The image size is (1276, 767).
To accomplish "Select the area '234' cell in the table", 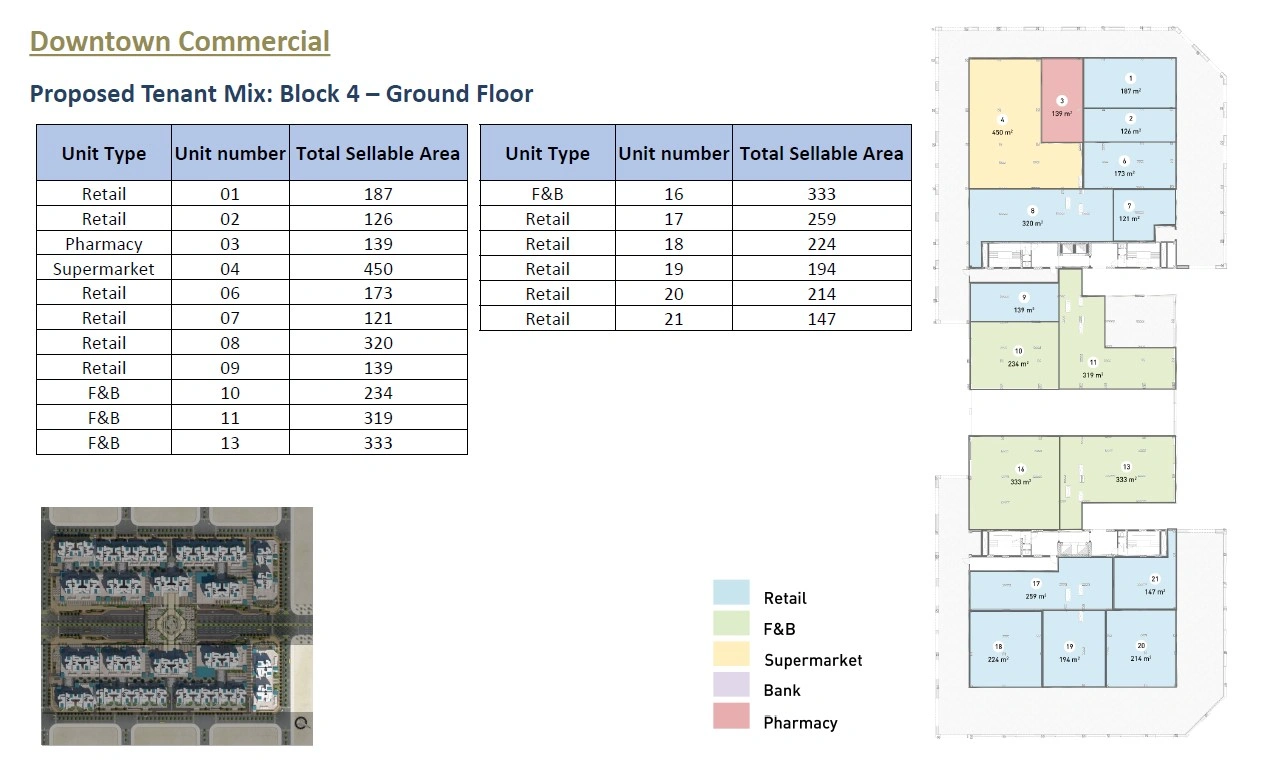I will 378,393.
